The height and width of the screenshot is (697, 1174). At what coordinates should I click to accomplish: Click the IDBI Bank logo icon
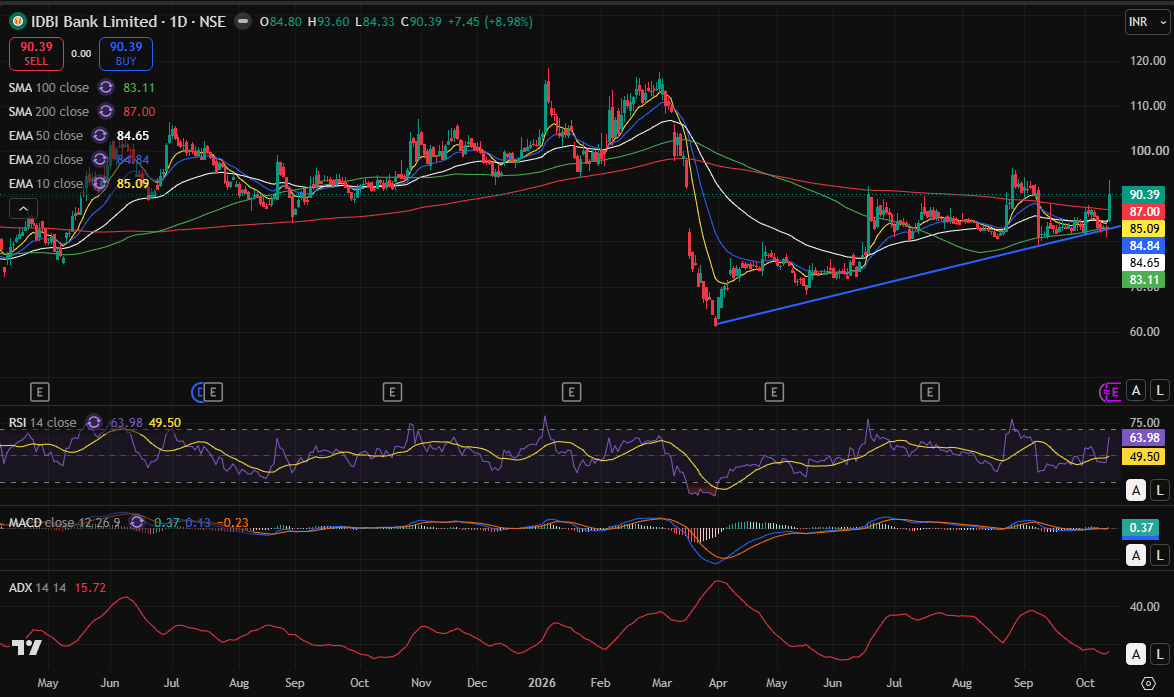(x=17, y=22)
